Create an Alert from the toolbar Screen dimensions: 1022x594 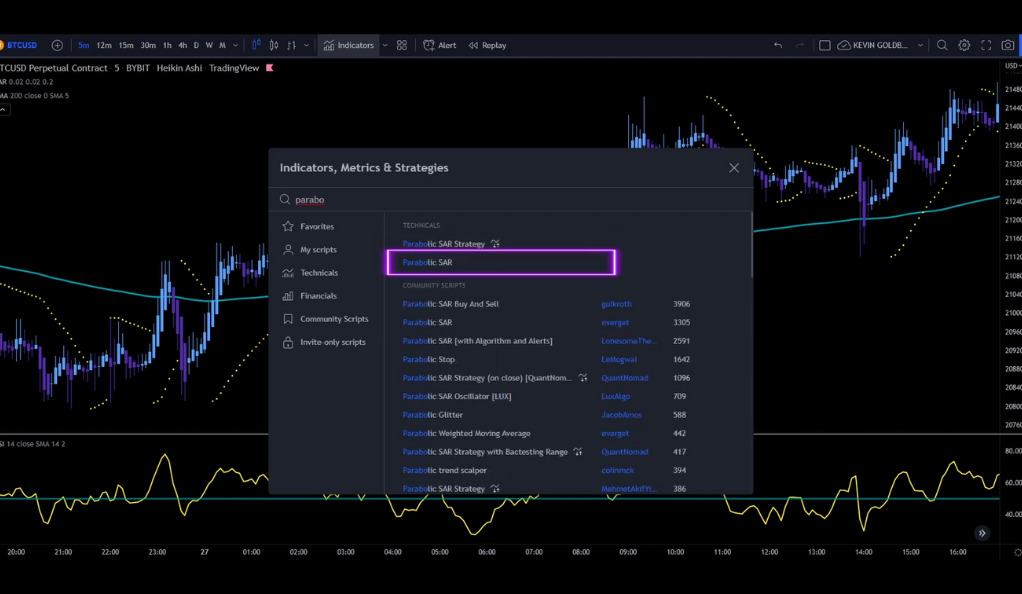coord(440,45)
